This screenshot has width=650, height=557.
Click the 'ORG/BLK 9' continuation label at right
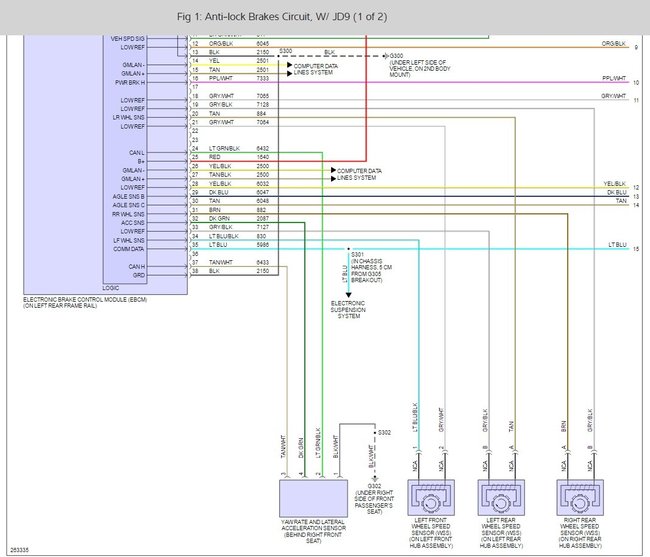620,45
